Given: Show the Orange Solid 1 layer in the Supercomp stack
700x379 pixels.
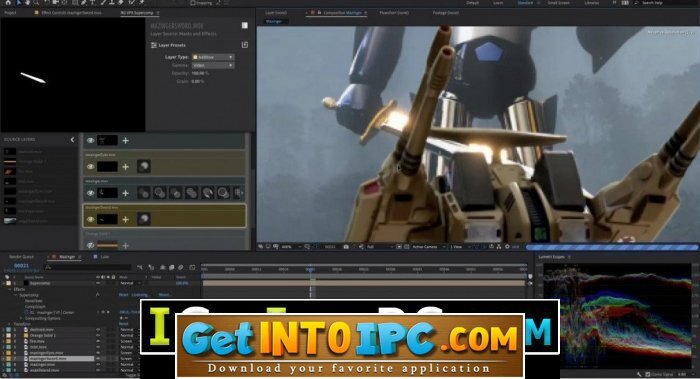Looking at the screenshot, I should pos(90,245).
